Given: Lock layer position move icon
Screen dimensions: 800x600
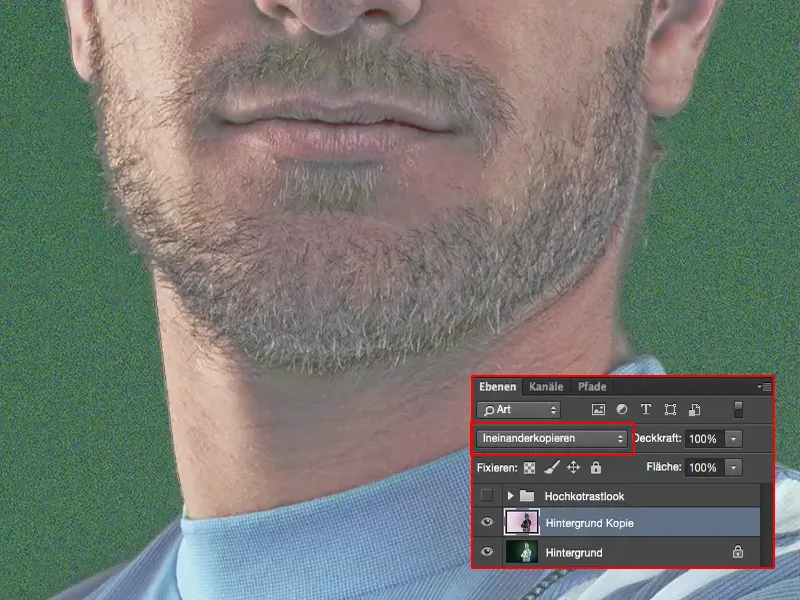Looking at the screenshot, I should point(573,467).
